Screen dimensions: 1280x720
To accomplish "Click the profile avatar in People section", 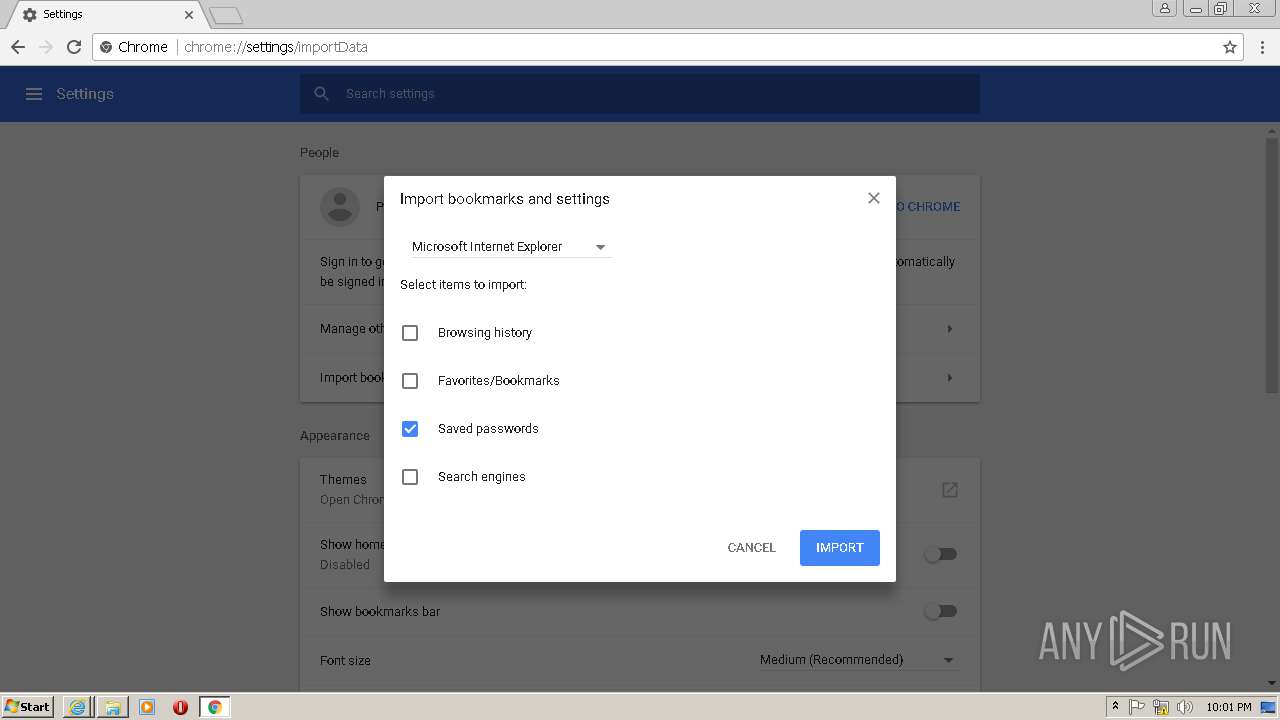I will 340,207.
